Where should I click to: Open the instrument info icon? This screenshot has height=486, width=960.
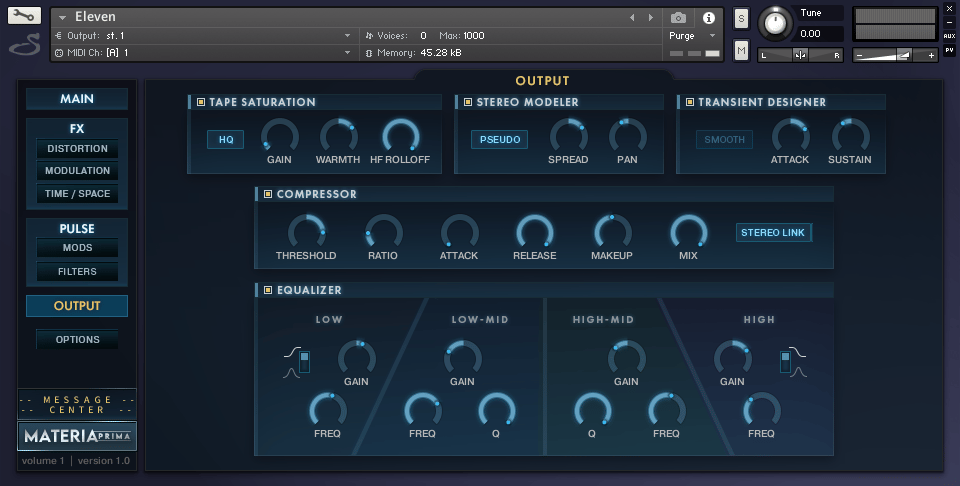pyautogui.click(x=709, y=18)
